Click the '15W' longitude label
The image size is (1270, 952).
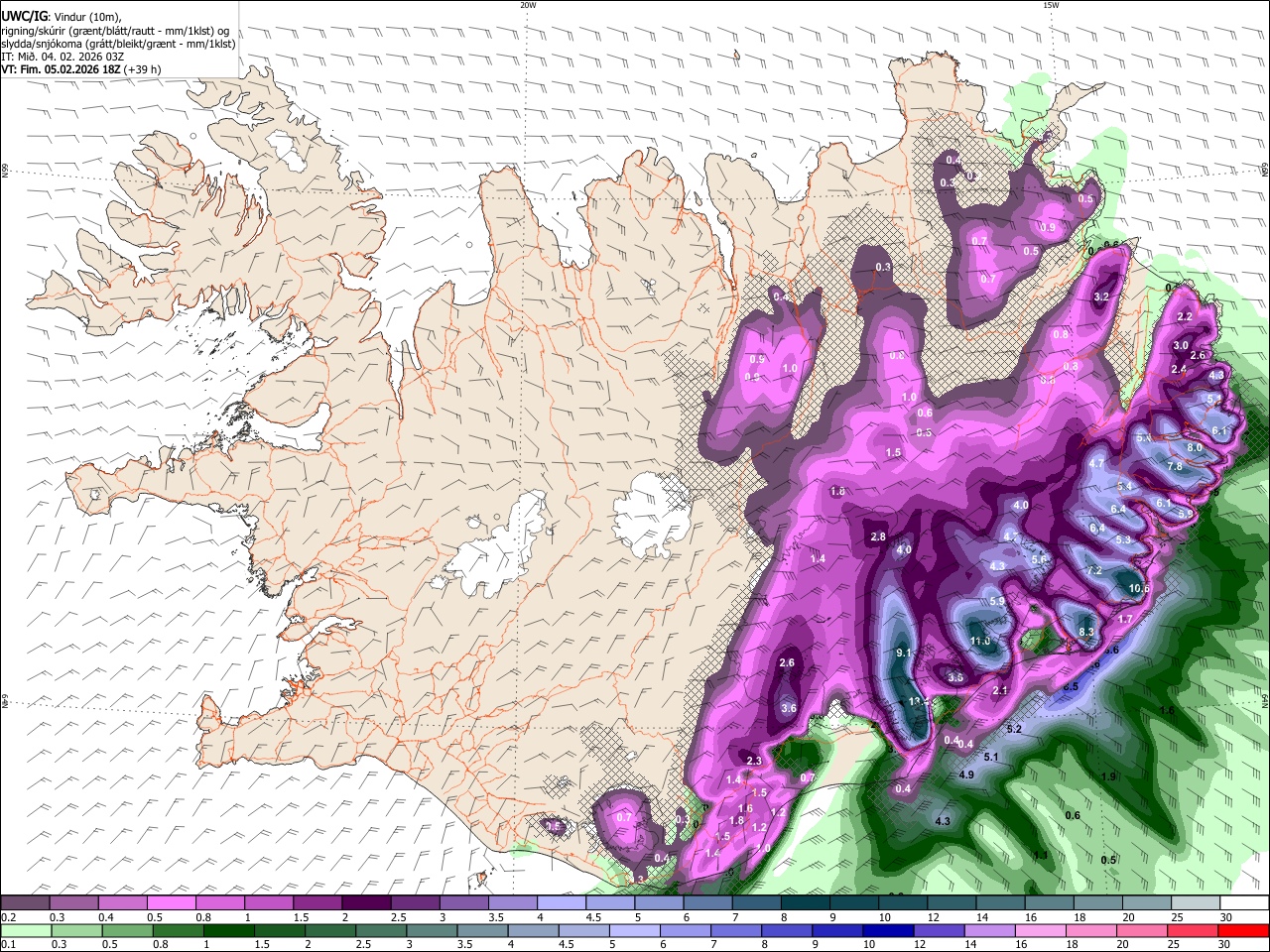1051,5
